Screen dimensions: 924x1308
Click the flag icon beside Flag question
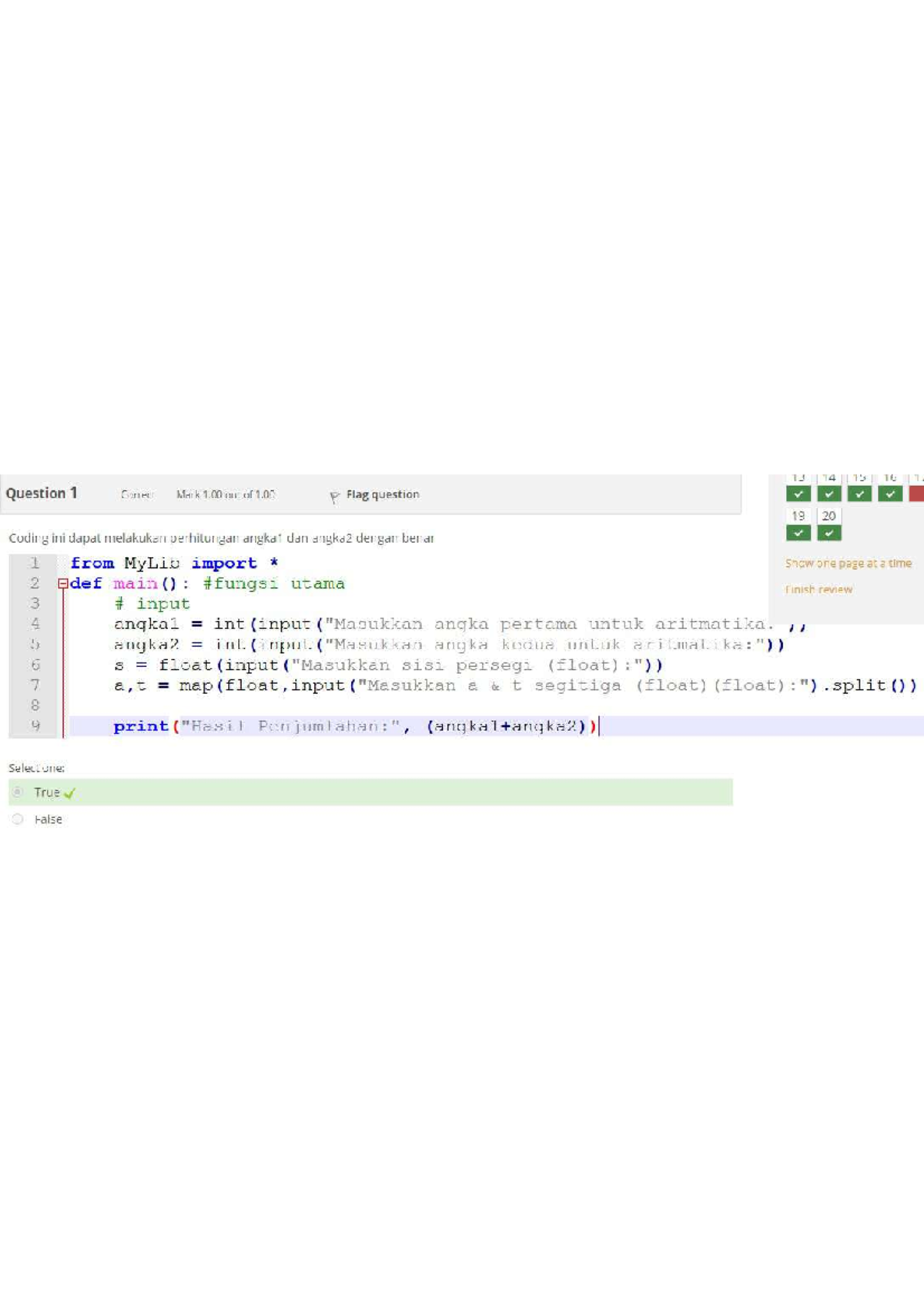tap(334, 497)
